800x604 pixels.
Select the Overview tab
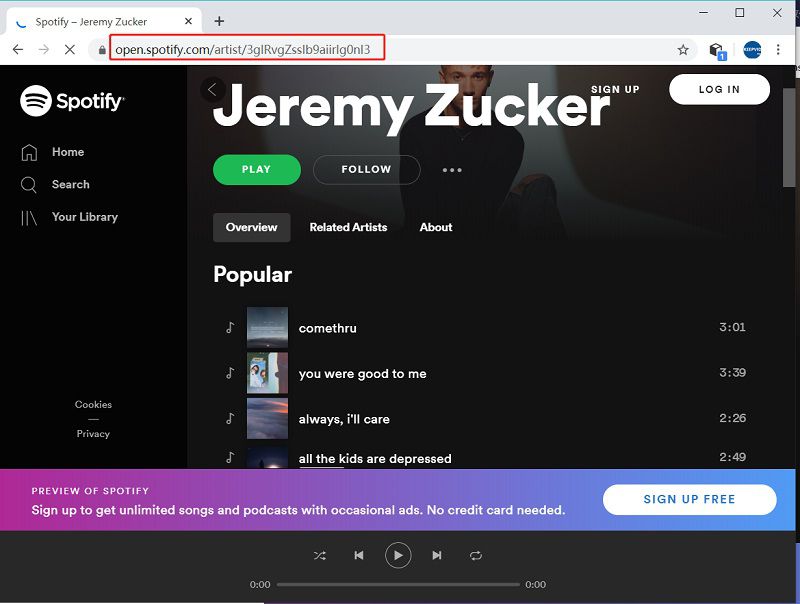(x=252, y=227)
